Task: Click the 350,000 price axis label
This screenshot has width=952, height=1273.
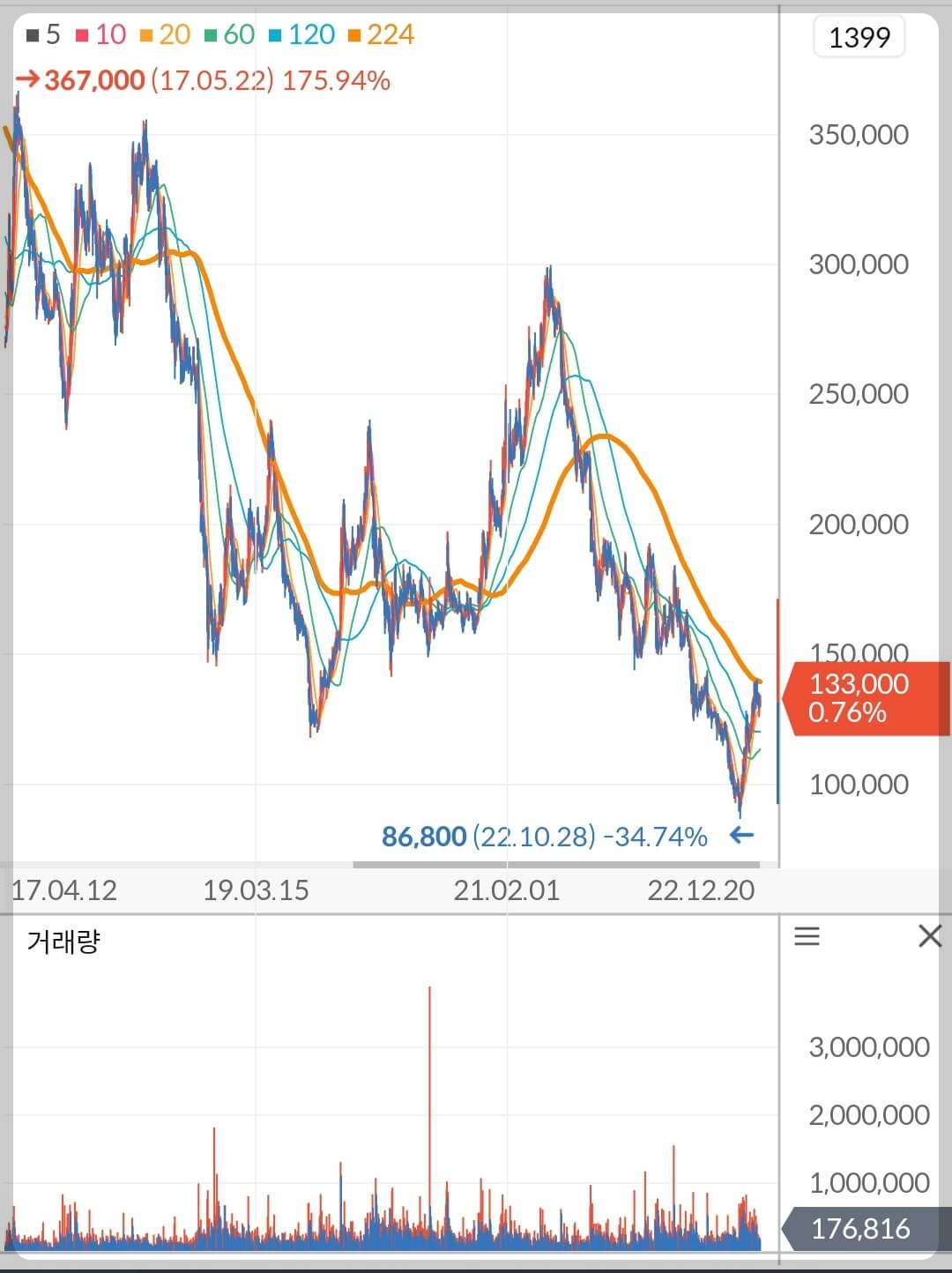Action: coord(859,135)
